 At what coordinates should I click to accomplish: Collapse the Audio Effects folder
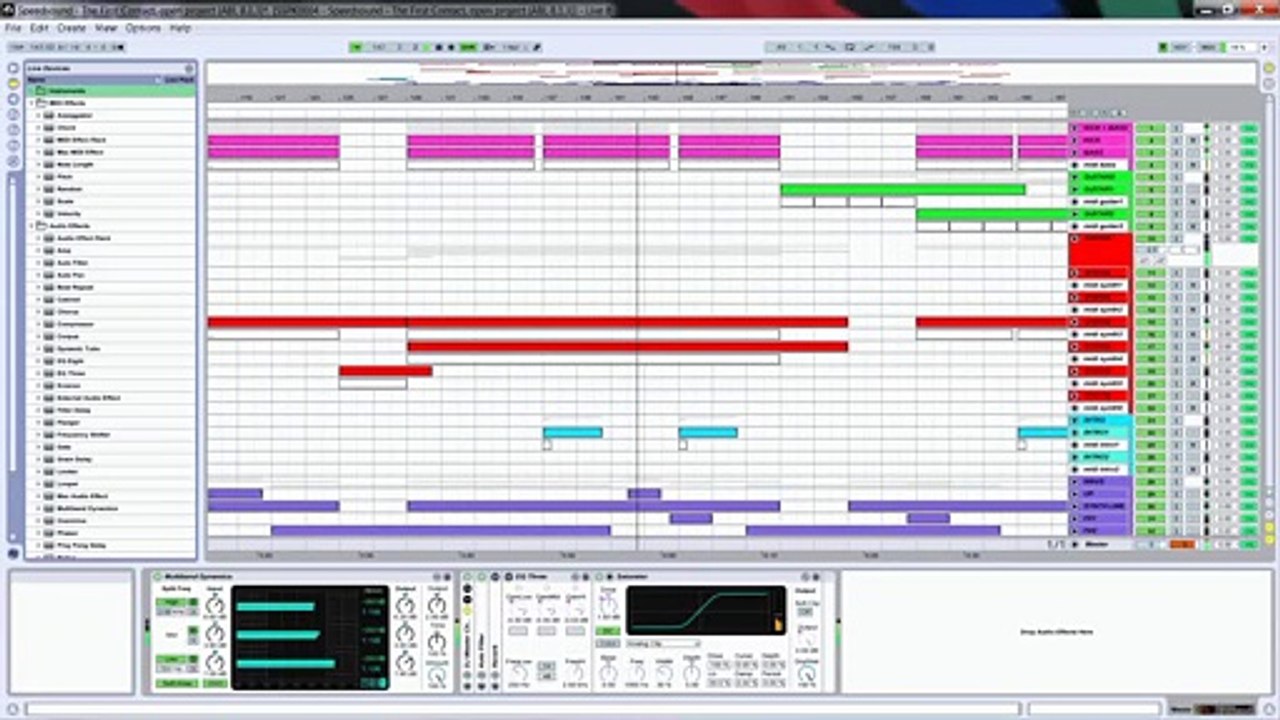click(x=32, y=226)
